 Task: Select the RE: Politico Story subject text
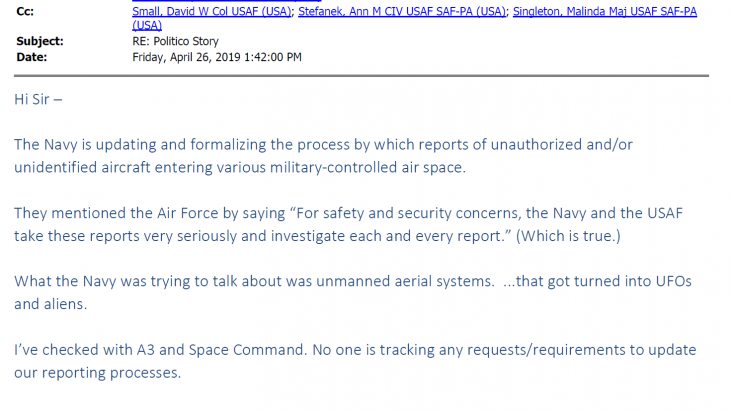tap(175, 41)
